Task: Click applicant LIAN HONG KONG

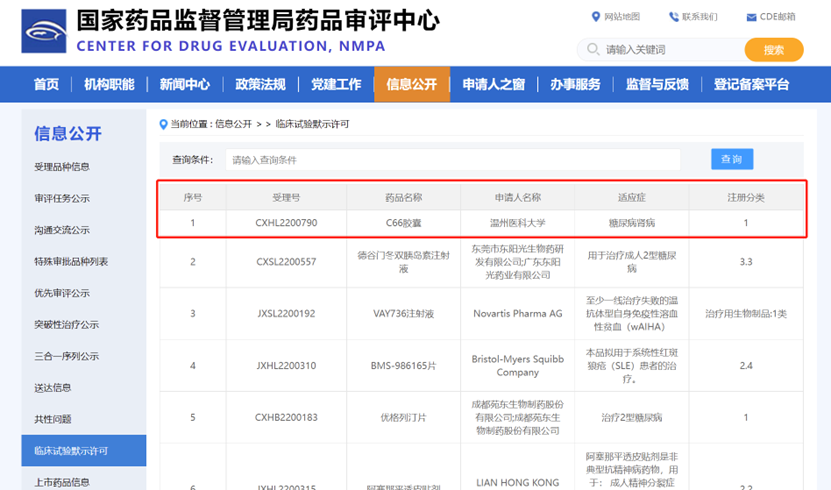Action: point(518,483)
